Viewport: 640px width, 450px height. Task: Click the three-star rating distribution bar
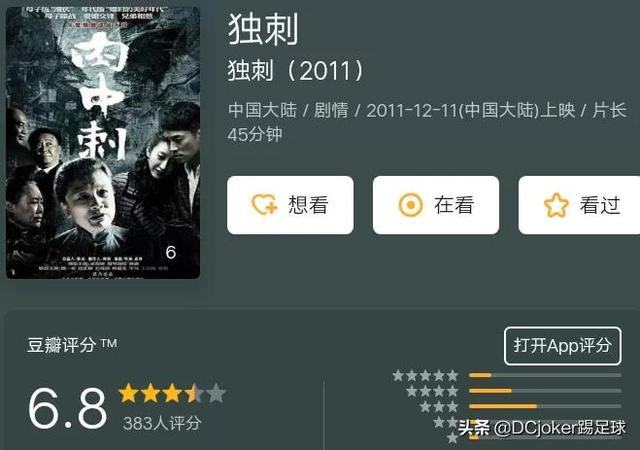pos(545,406)
